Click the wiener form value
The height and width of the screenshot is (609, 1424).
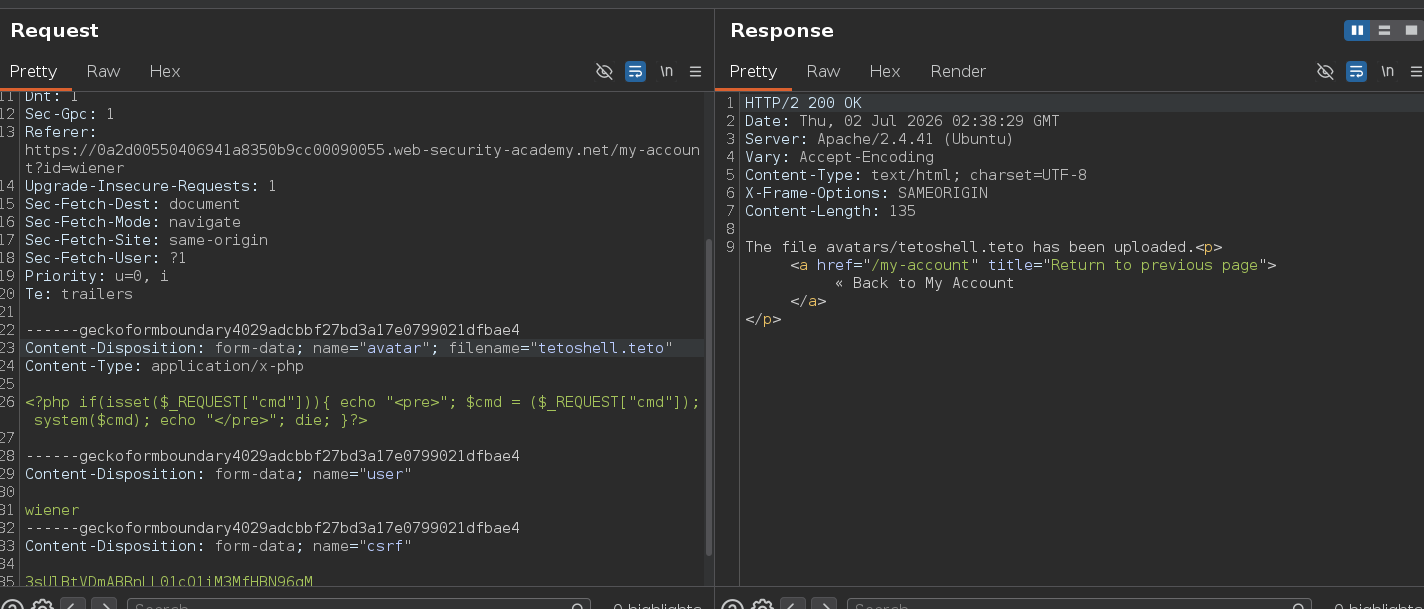[51, 510]
